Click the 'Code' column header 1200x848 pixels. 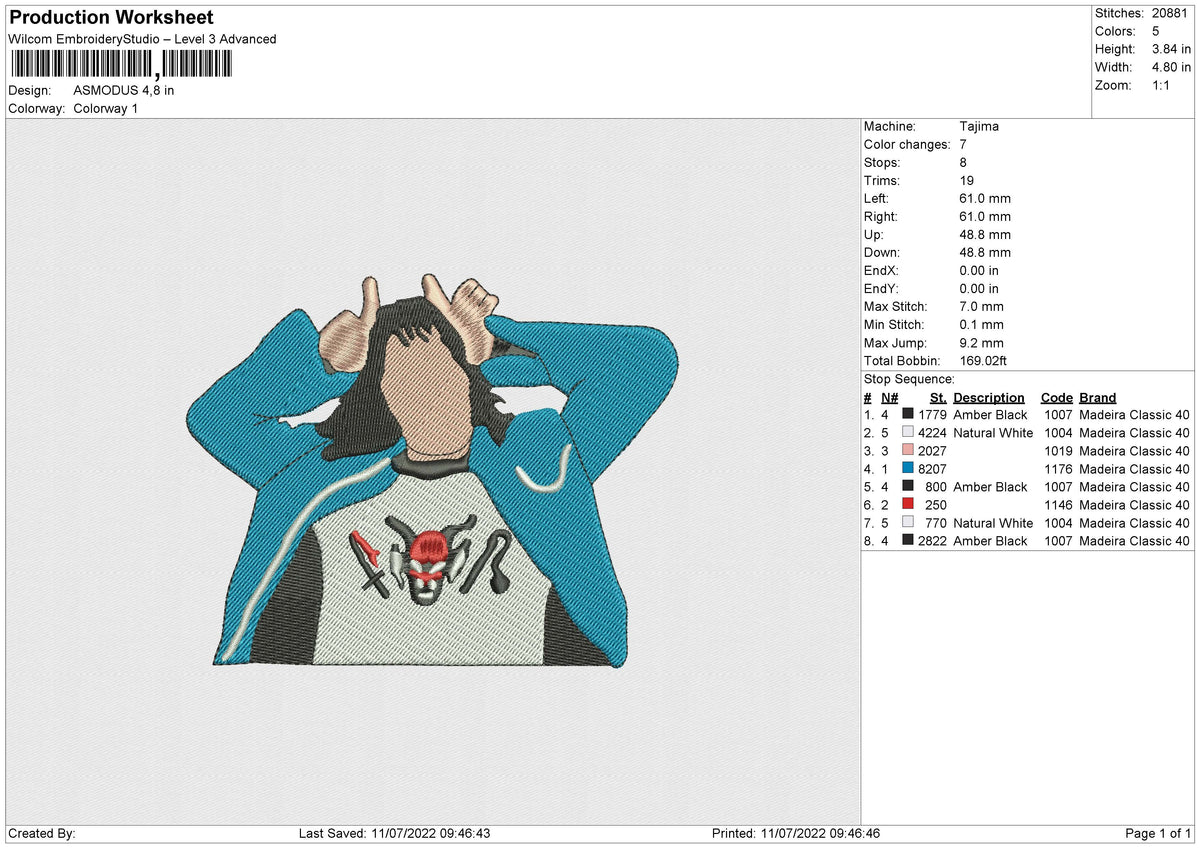(x=1057, y=398)
